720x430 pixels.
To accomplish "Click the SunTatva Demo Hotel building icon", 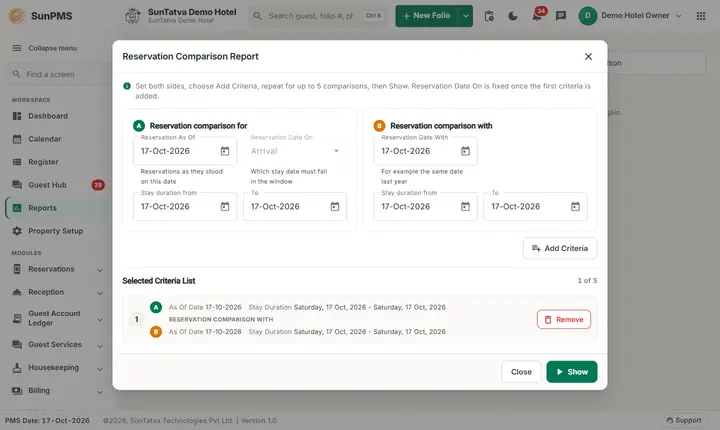I will pyautogui.click(x=133, y=16).
